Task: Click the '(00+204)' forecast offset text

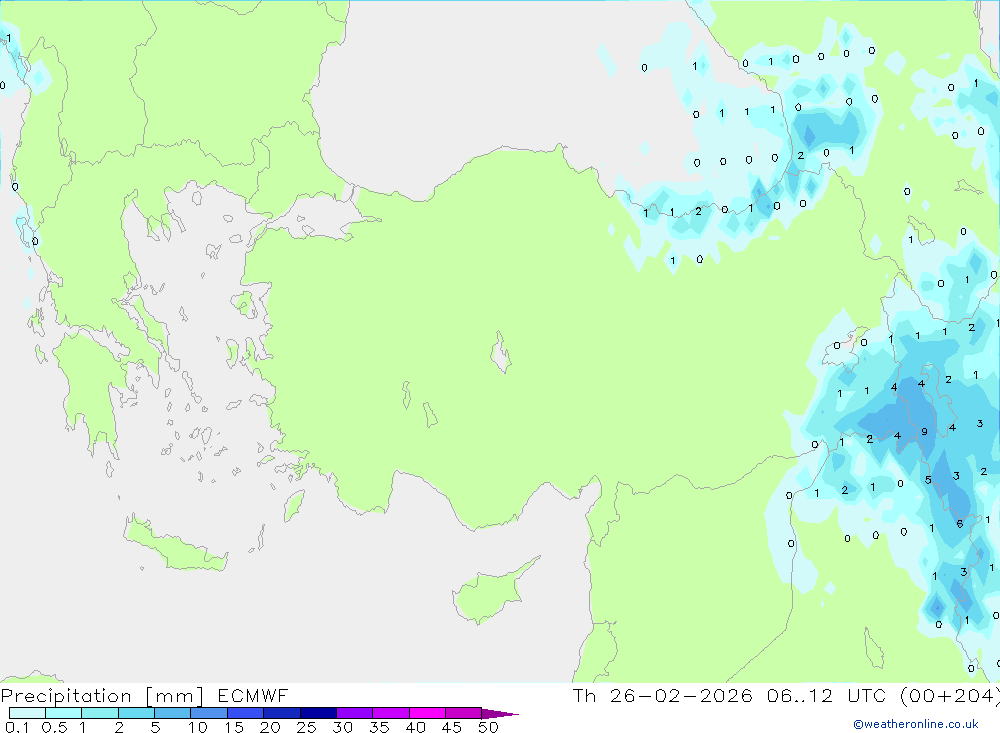Action: click(950, 695)
